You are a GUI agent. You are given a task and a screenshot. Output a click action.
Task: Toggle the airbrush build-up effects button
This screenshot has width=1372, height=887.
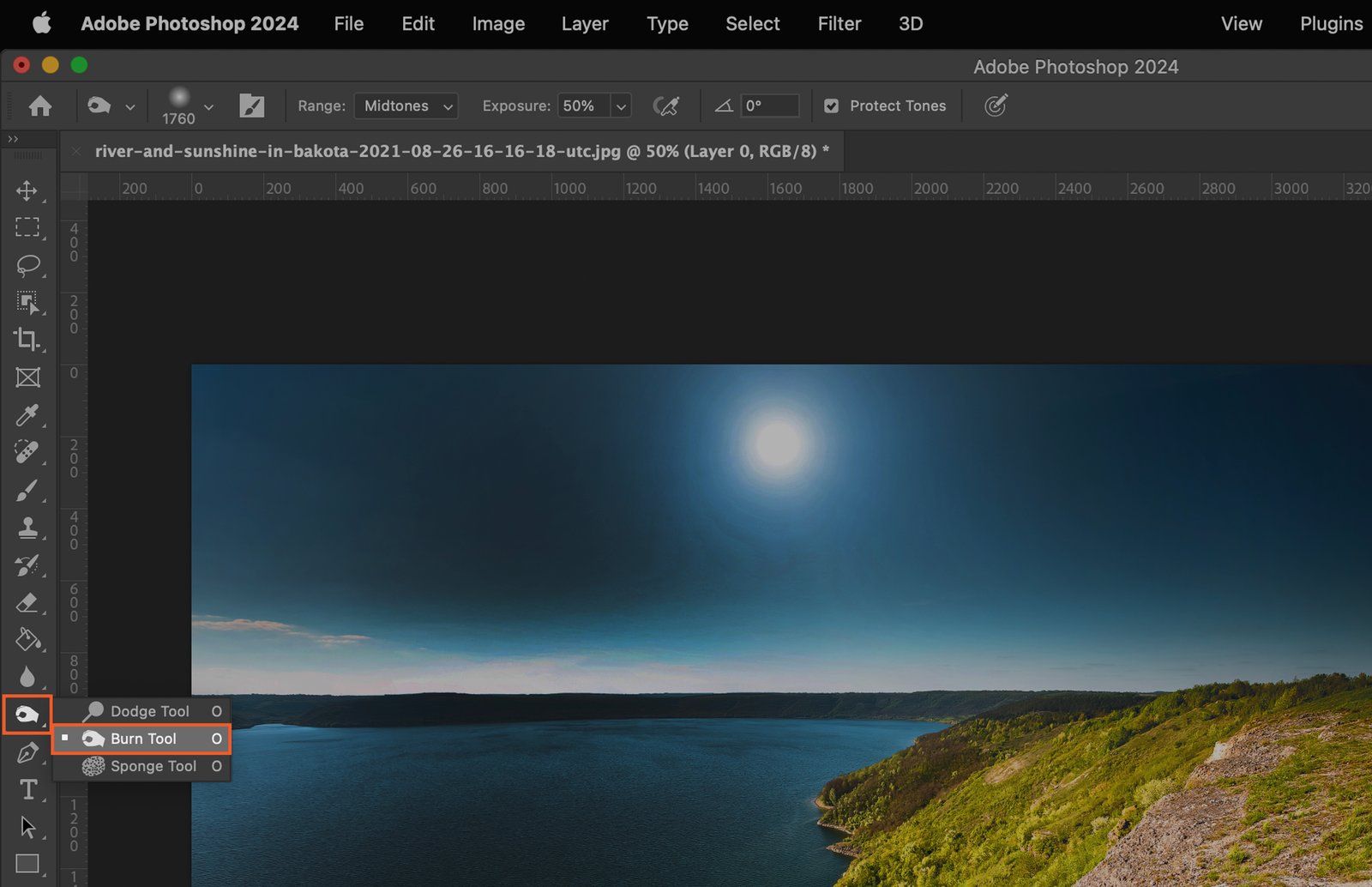(665, 106)
